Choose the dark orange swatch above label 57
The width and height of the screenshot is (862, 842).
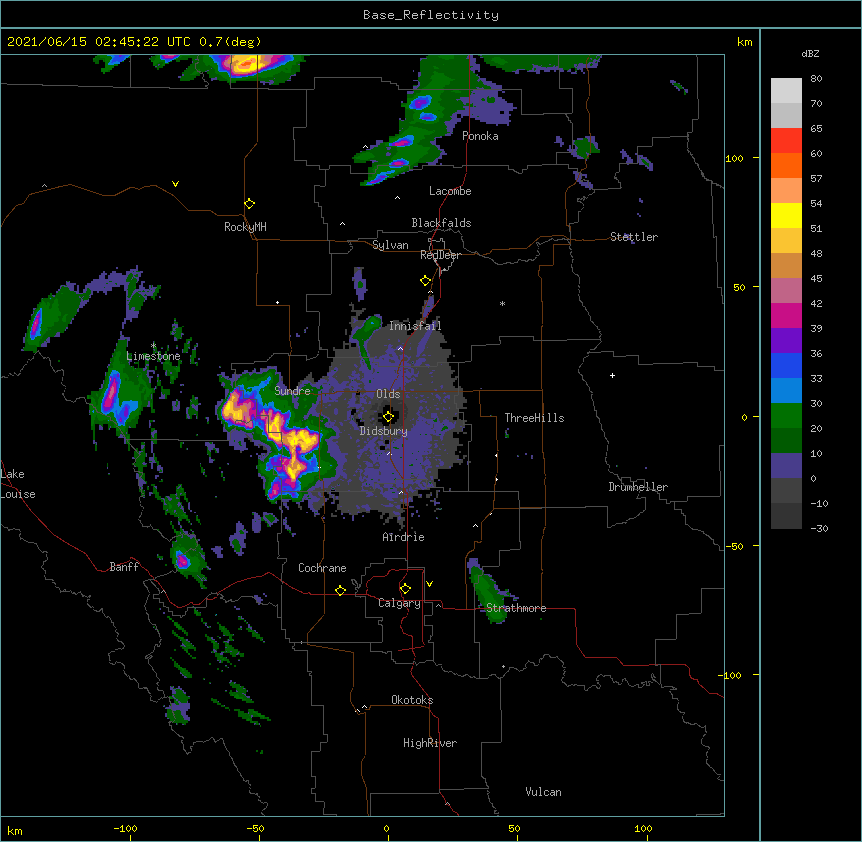786,165
